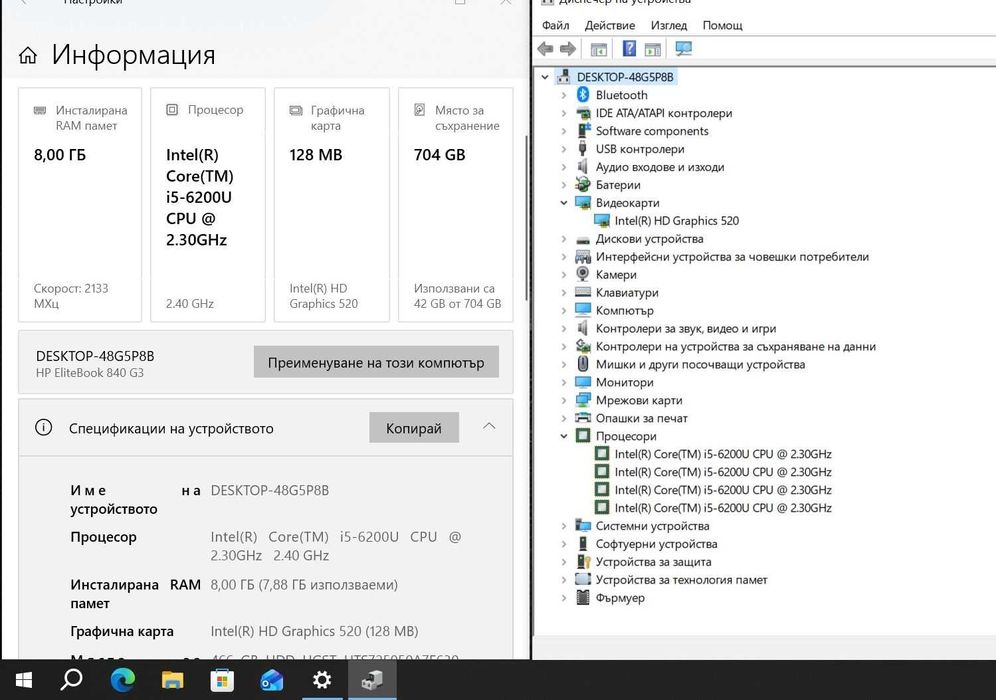The height and width of the screenshot is (700, 996).
Task: Click the Home icon beside Информация
Action: point(27,55)
